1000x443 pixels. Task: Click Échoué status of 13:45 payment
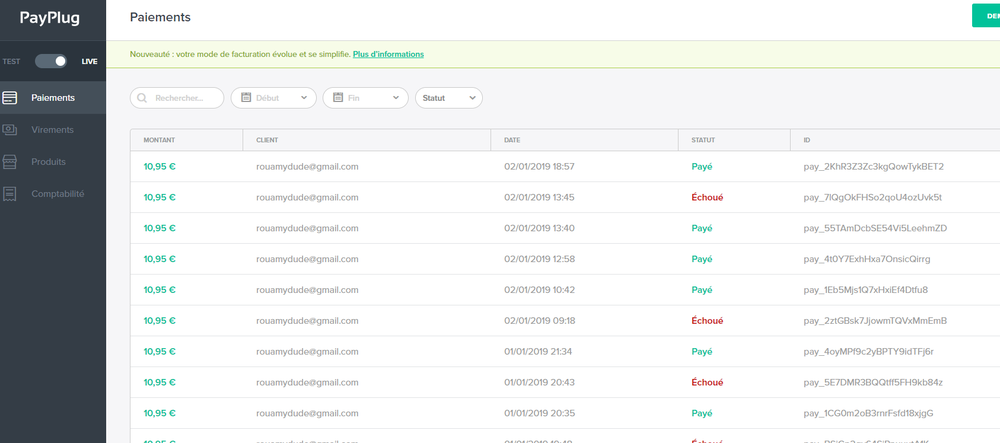(707, 197)
